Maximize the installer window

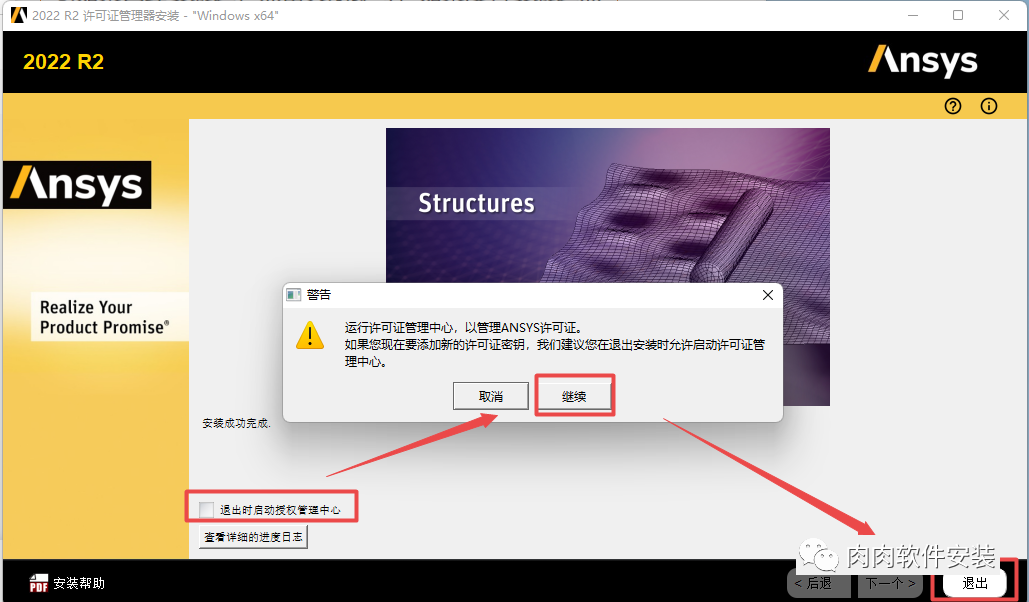point(958,15)
